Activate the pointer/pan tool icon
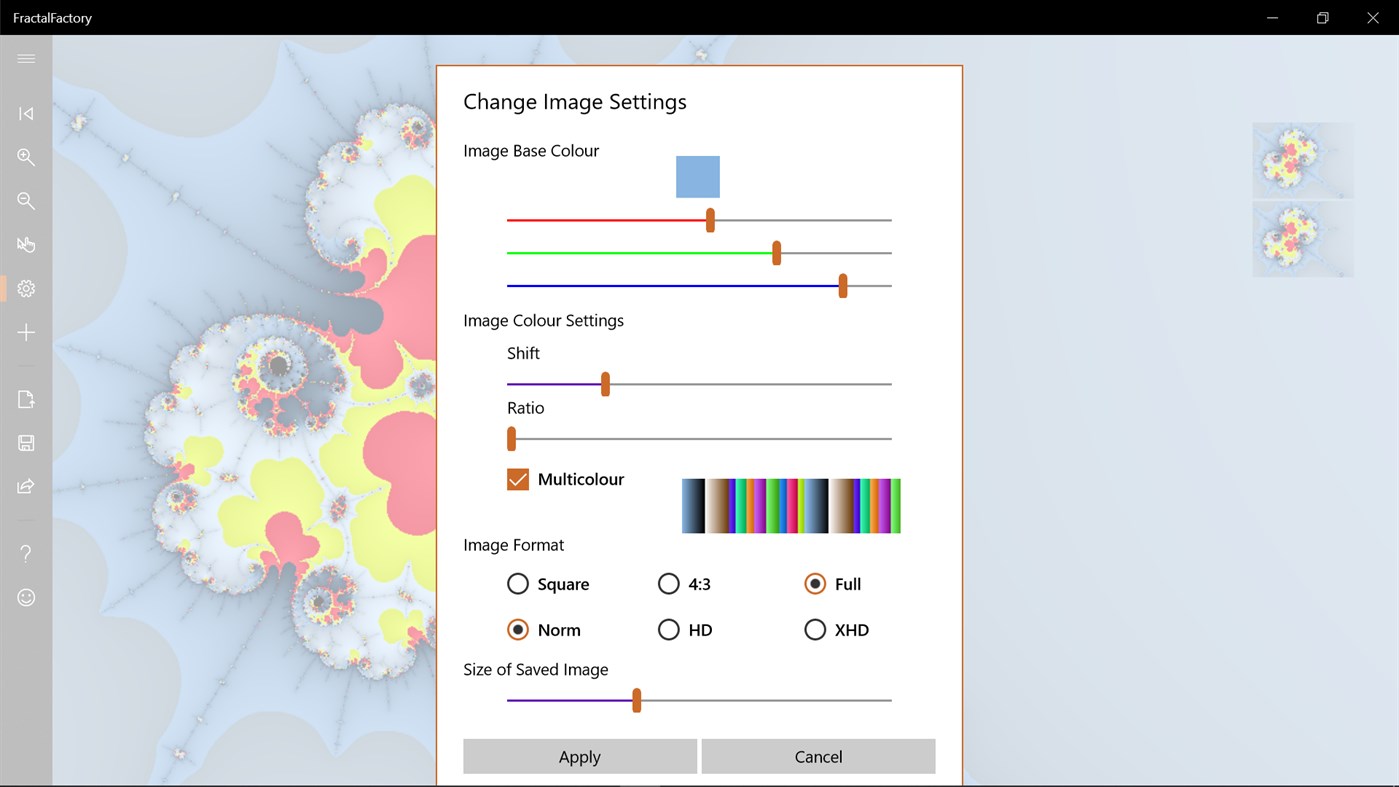1399x787 pixels. (26, 244)
